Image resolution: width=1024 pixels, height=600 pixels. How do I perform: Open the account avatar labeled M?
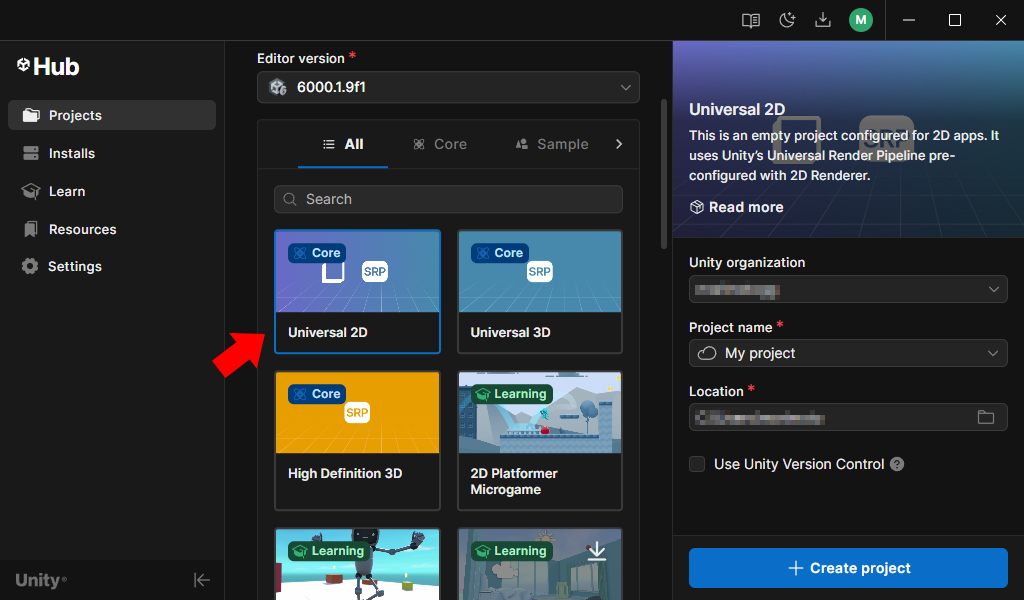coord(861,20)
